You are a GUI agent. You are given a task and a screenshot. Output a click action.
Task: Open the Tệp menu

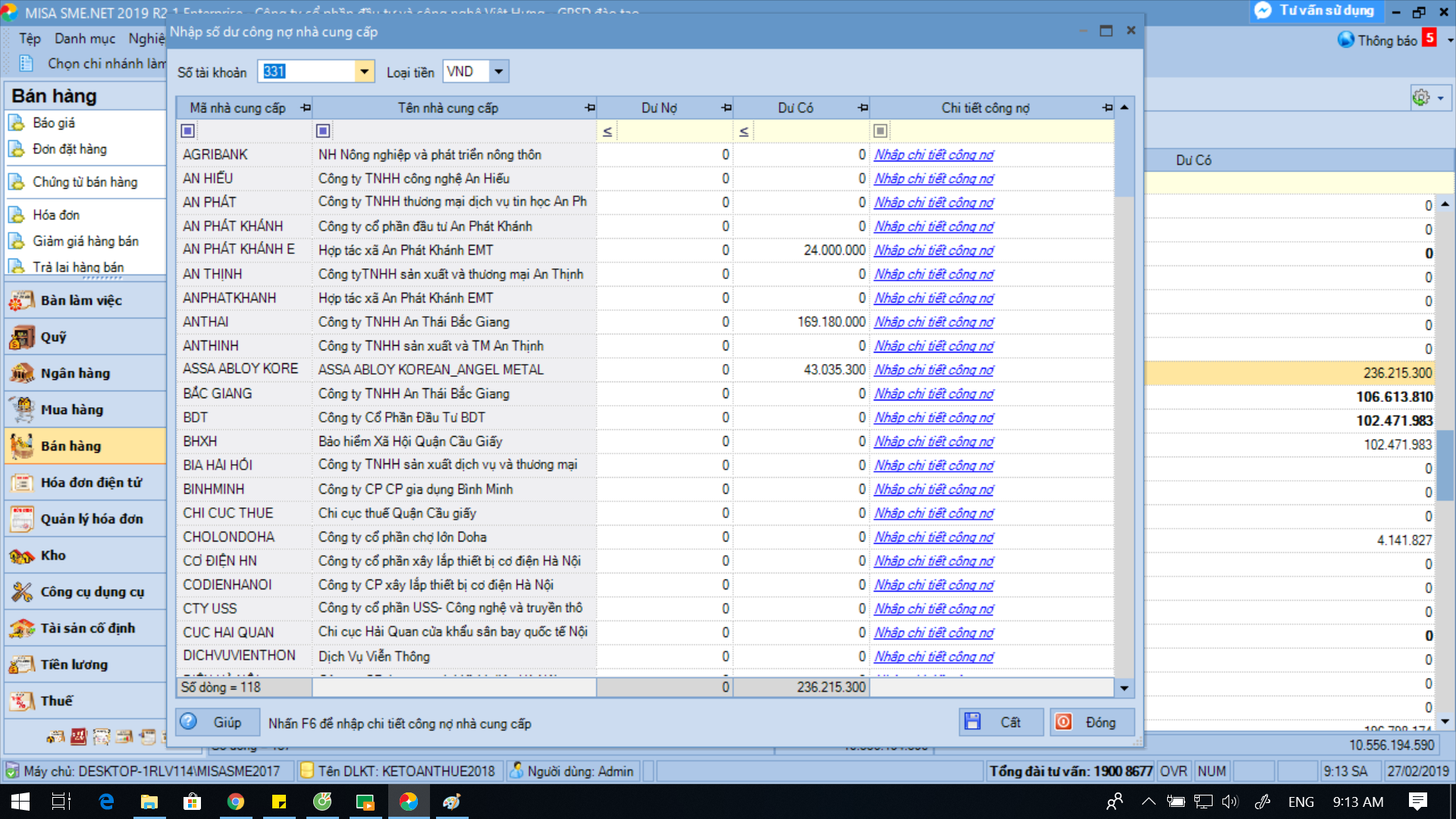[x=30, y=39]
